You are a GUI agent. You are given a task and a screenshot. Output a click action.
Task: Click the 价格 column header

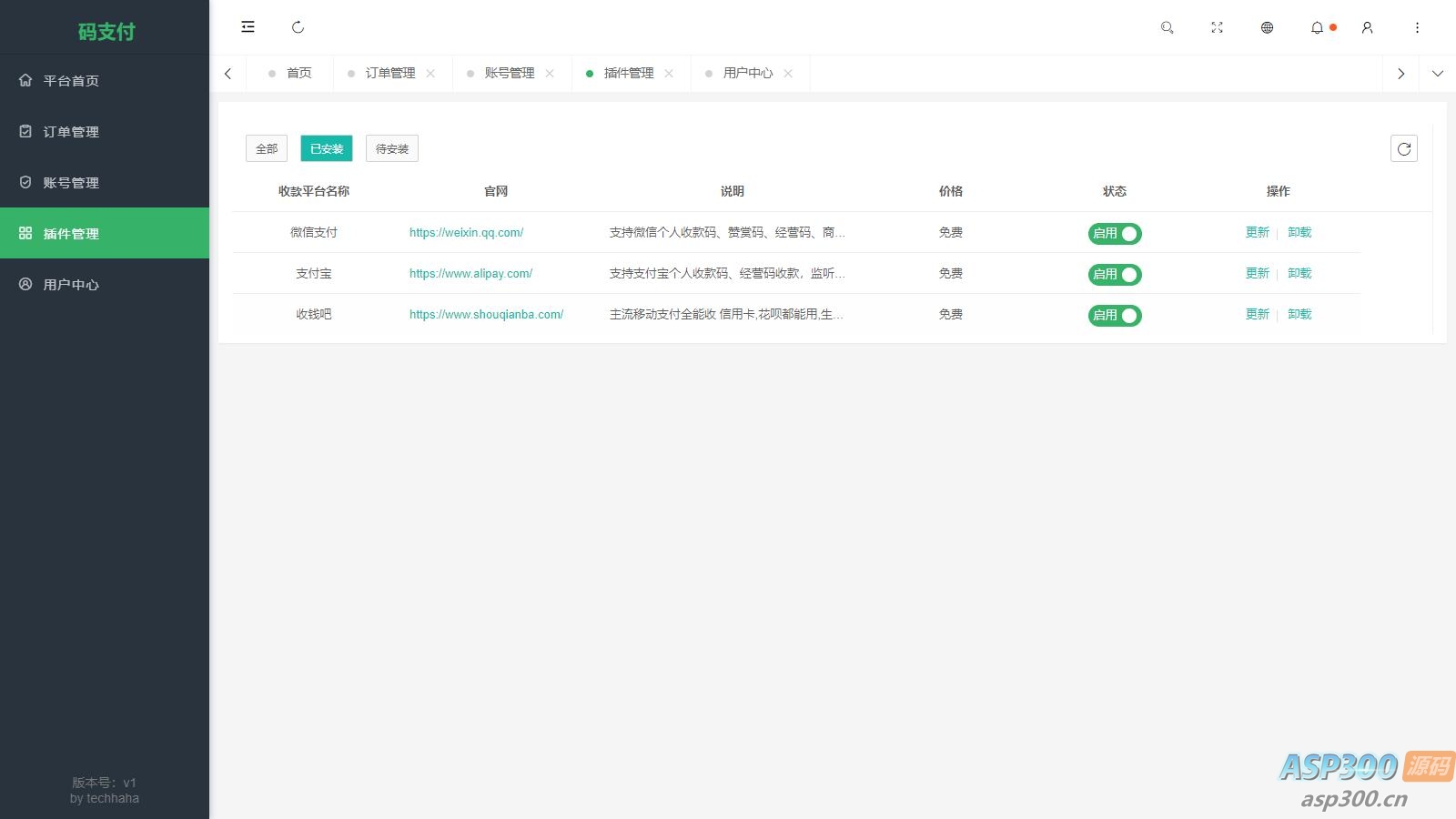click(x=951, y=191)
